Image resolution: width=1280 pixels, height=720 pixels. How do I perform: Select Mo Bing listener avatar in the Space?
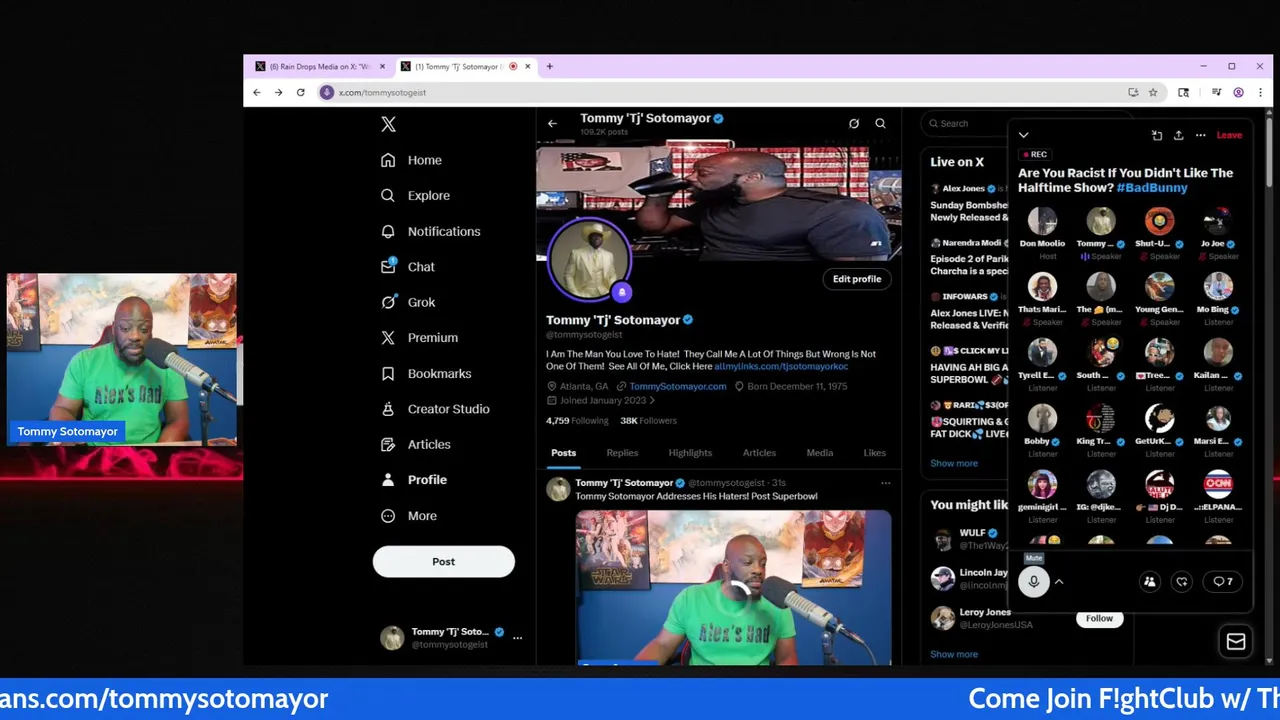point(1218,287)
